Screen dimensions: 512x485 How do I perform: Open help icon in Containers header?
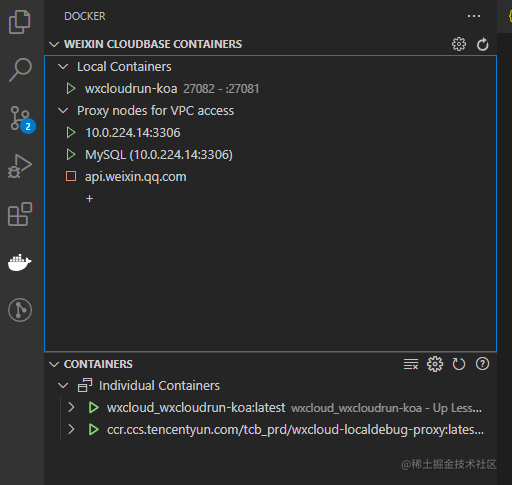pyautogui.click(x=482, y=364)
